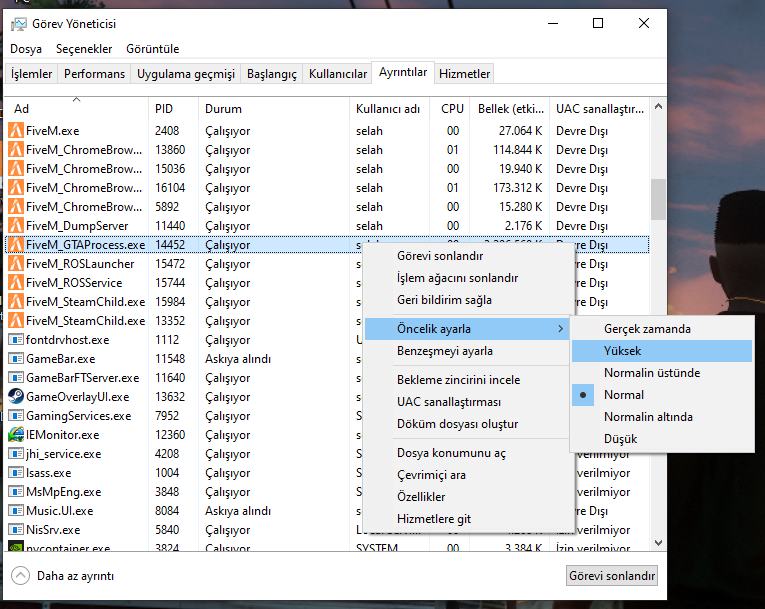Expand the Öncelik ayarla submenu

467,329
